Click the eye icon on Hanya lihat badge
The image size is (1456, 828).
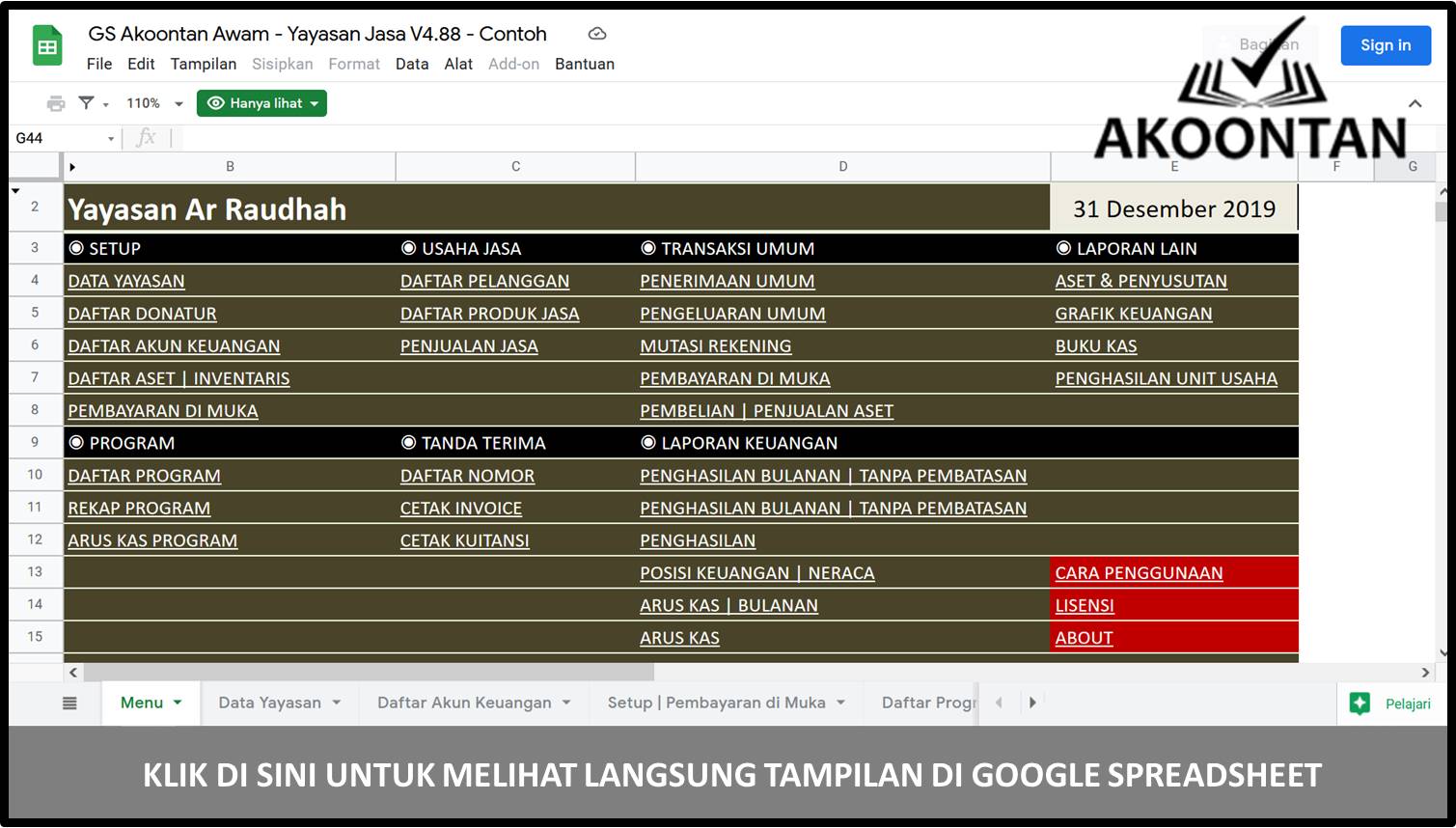click(216, 103)
